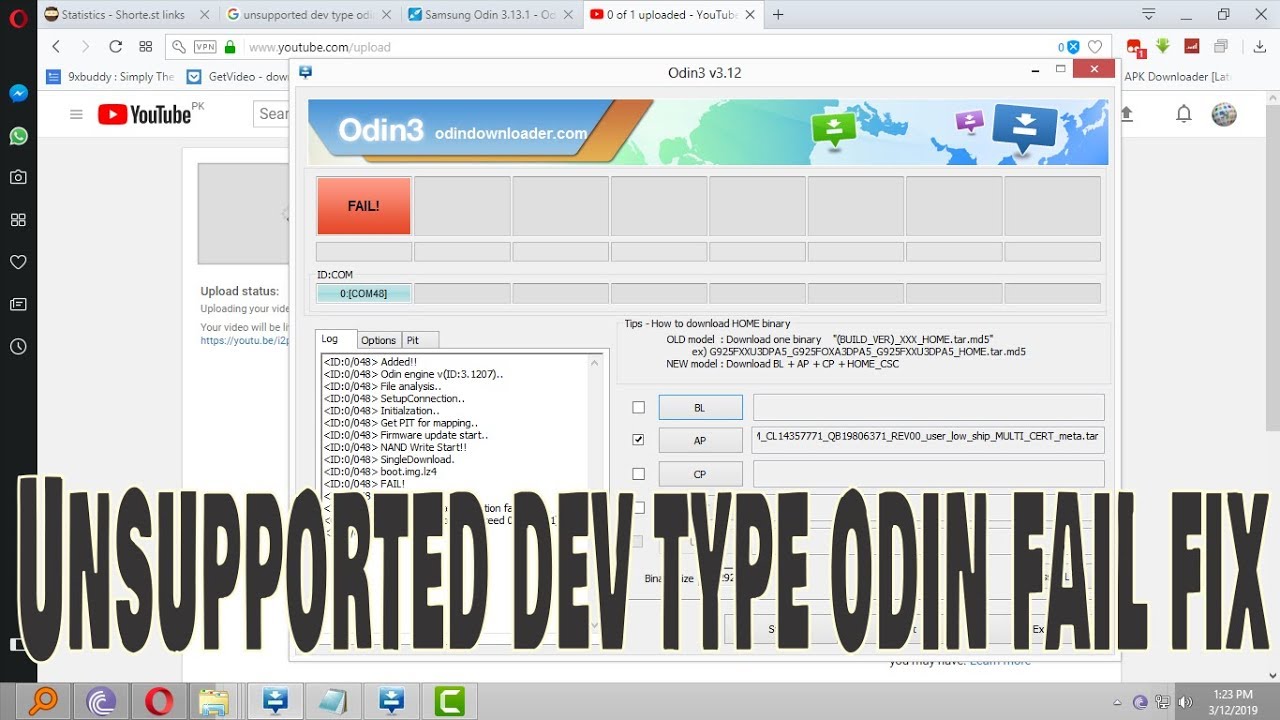Image resolution: width=1280 pixels, height=720 pixels.
Task: Open the ad blocker shield icon
Action: tap(1073, 47)
